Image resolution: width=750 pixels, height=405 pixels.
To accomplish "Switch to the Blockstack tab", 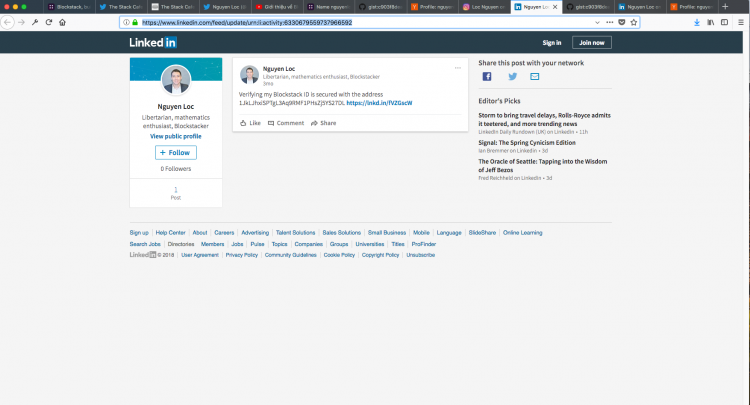I will [69, 7].
